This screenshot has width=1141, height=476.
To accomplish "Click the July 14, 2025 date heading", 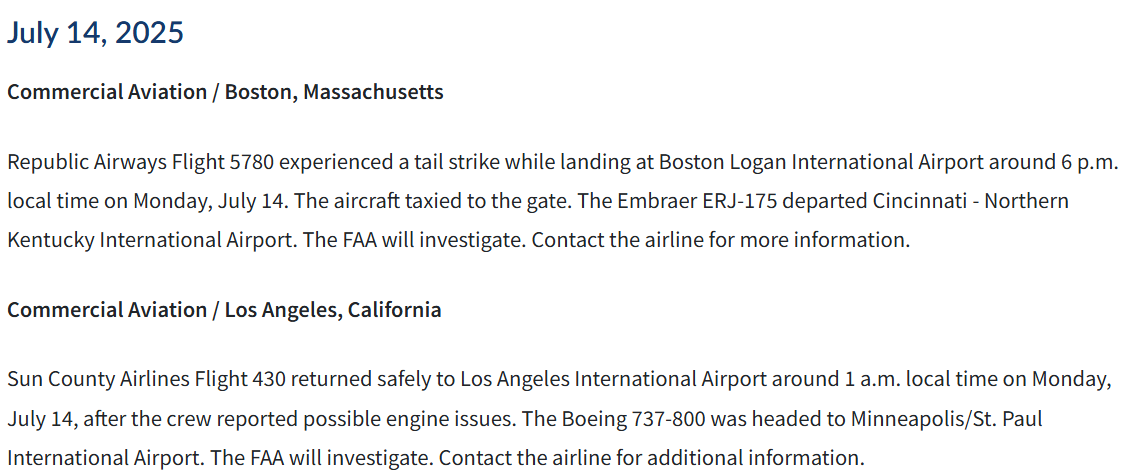I will click(x=95, y=33).
